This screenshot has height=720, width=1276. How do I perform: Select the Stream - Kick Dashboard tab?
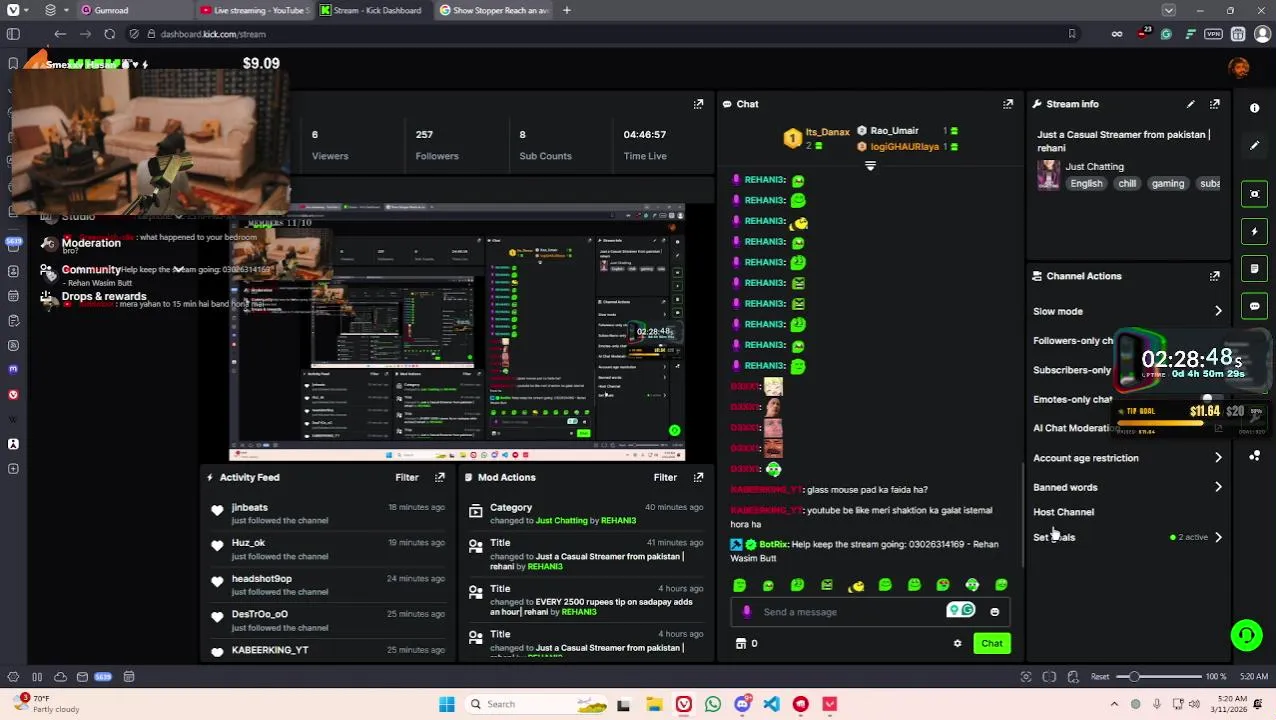[375, 10]
